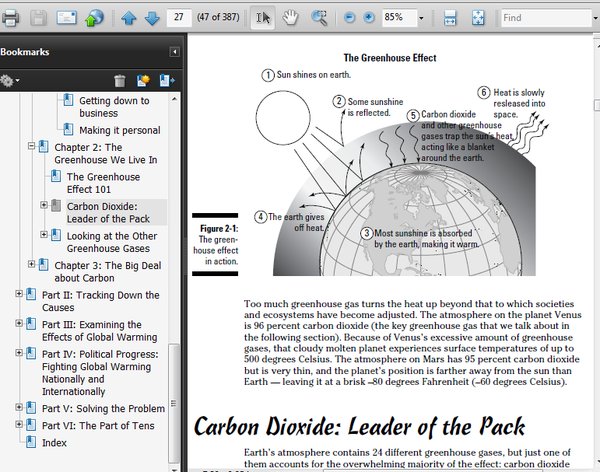Go to next page with down arrow
The height and width of the screenshot is (472, 600).
point(151,18)
